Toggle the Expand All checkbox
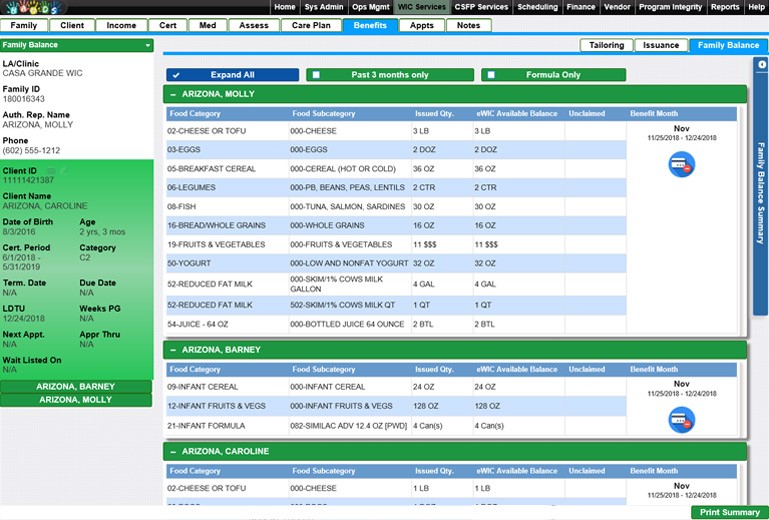769x520 pixels. point(176,75)
